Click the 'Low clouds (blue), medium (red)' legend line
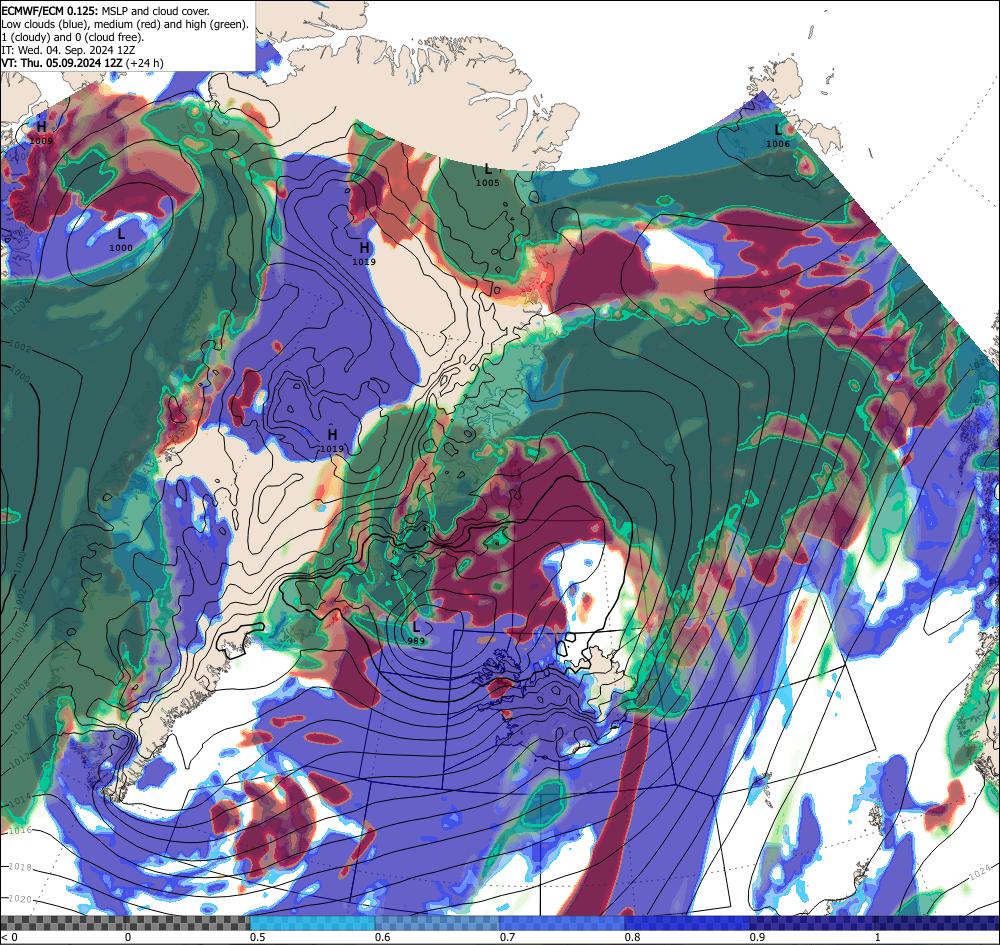This screenshot has height=945, width=1000. pyautogui.click(x=125, y=24)
